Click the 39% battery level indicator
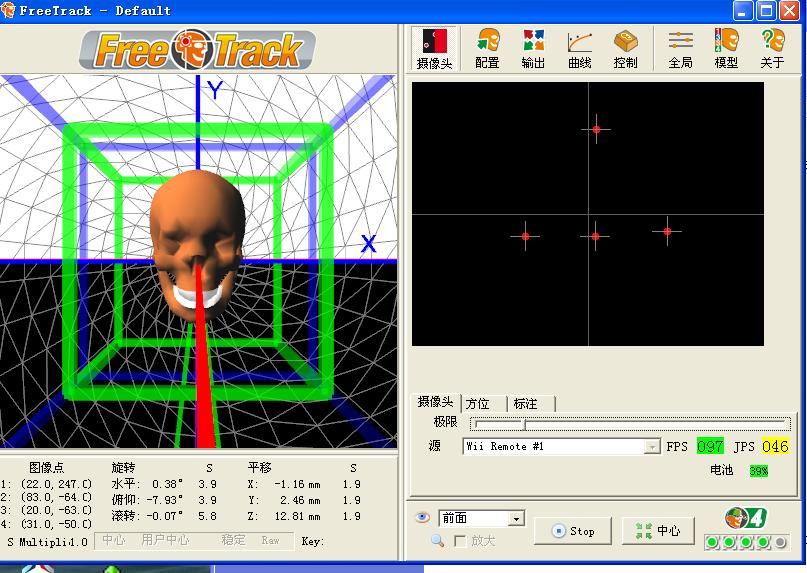807x573 pixels. pos(759,471)
